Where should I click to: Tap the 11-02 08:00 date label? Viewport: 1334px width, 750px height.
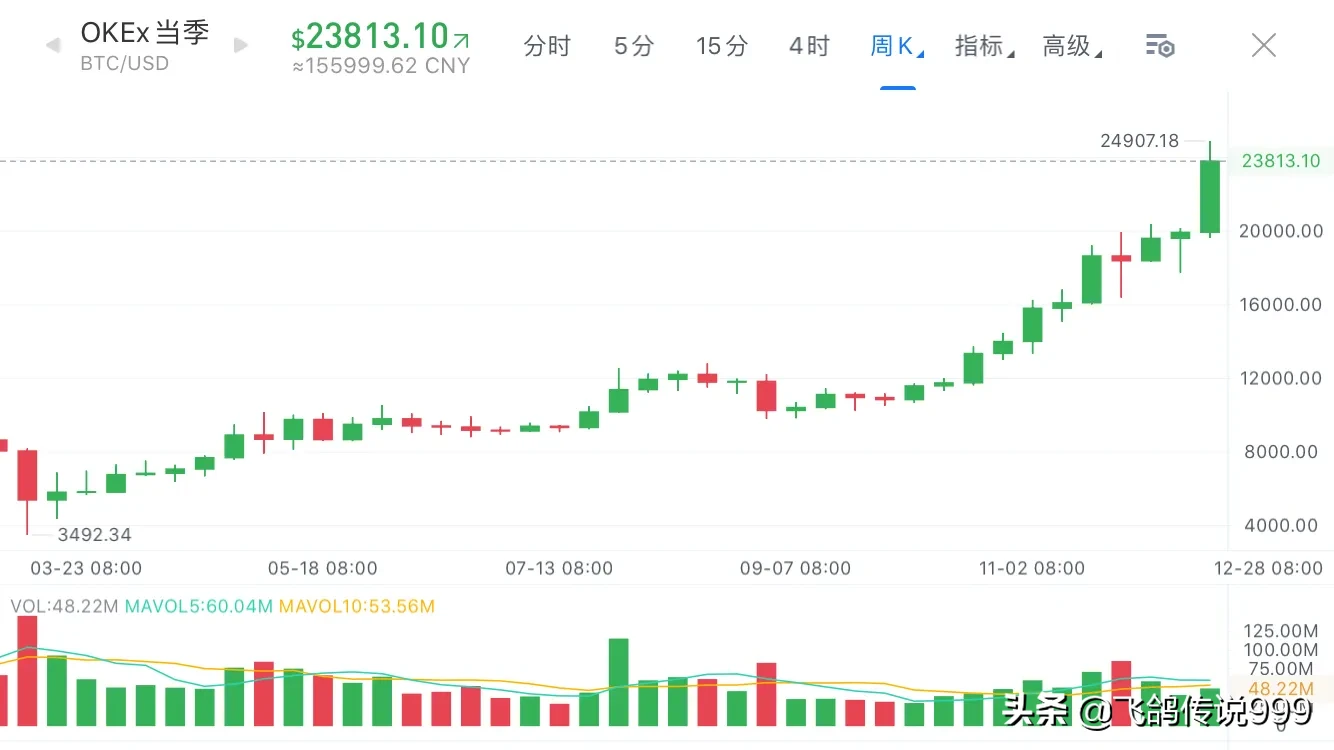tap(1032, 568)
